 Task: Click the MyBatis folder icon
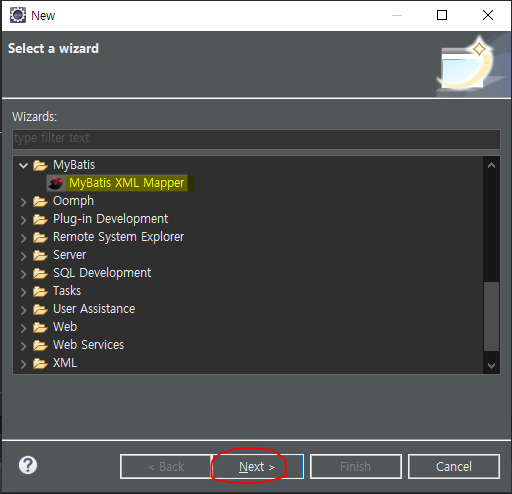(40, 165)
